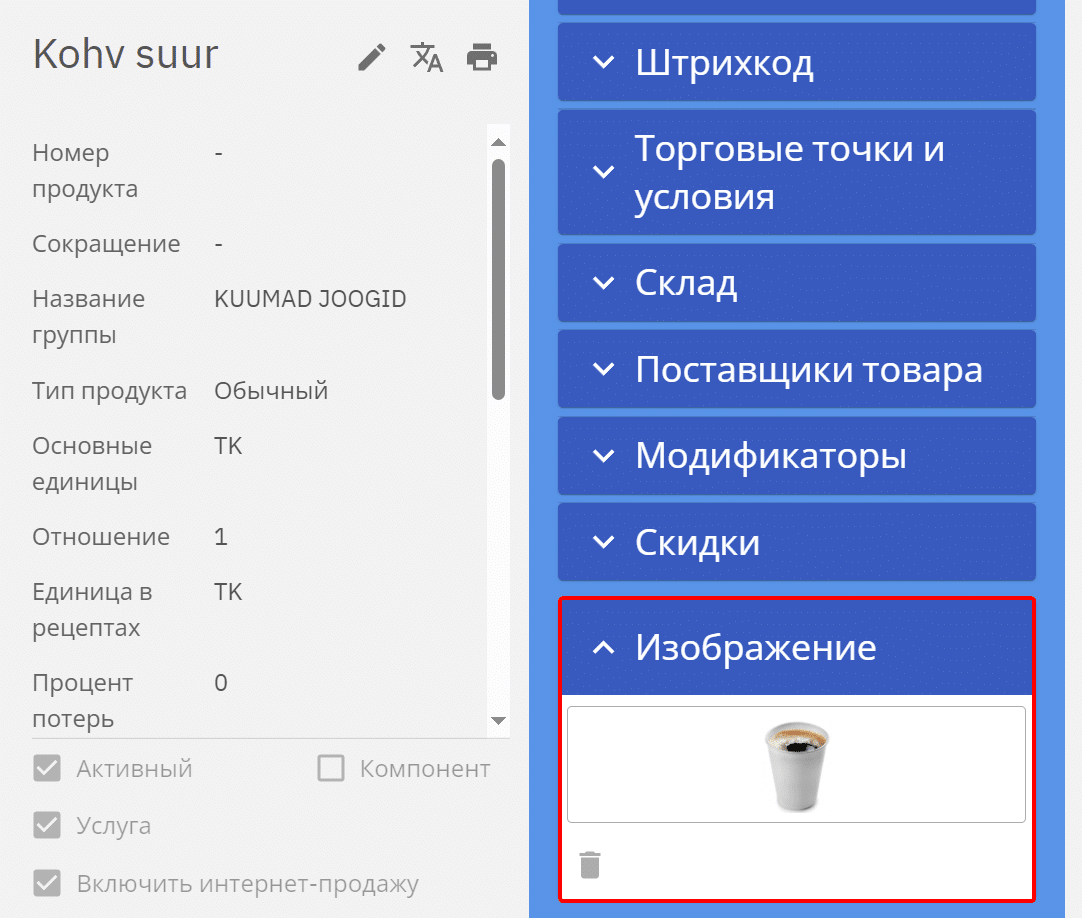Click the scrollbar up arrow
The image size is (1082, 918).
pyautogui.click(x=498, y=141)
